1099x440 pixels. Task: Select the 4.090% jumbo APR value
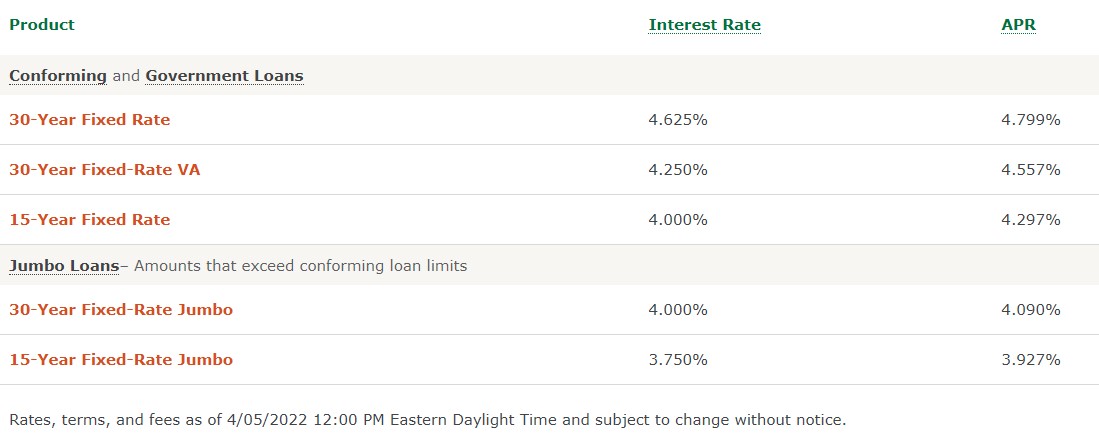1031,309
